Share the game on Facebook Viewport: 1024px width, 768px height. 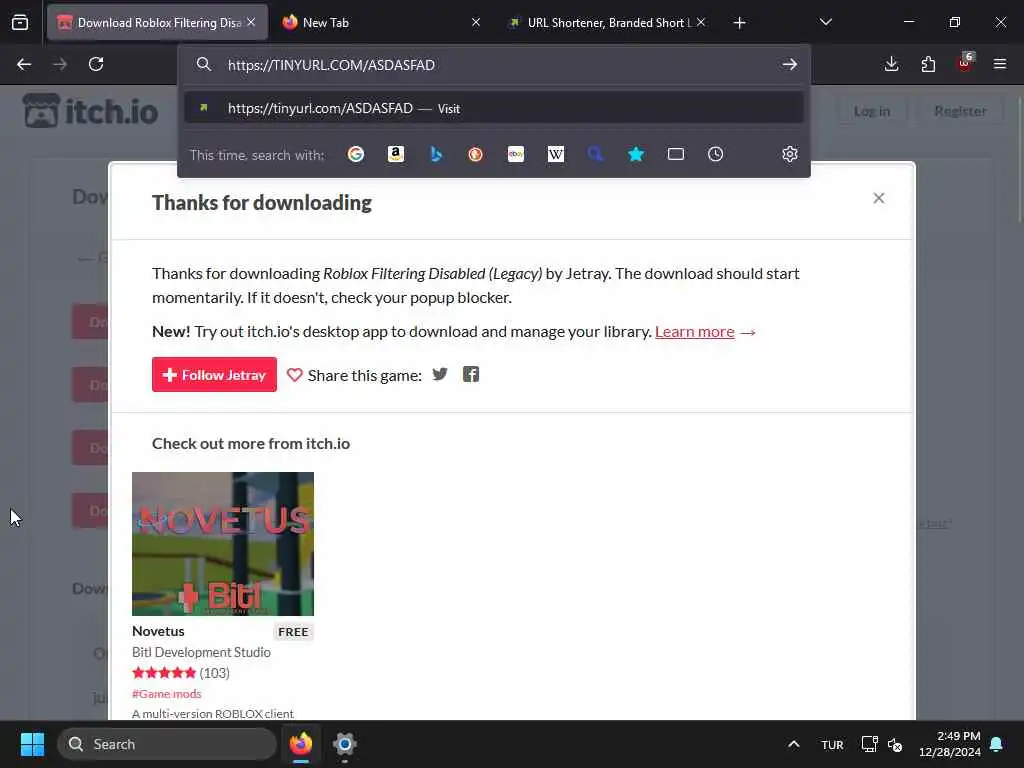pyautogui.click(x=471, y=374)
